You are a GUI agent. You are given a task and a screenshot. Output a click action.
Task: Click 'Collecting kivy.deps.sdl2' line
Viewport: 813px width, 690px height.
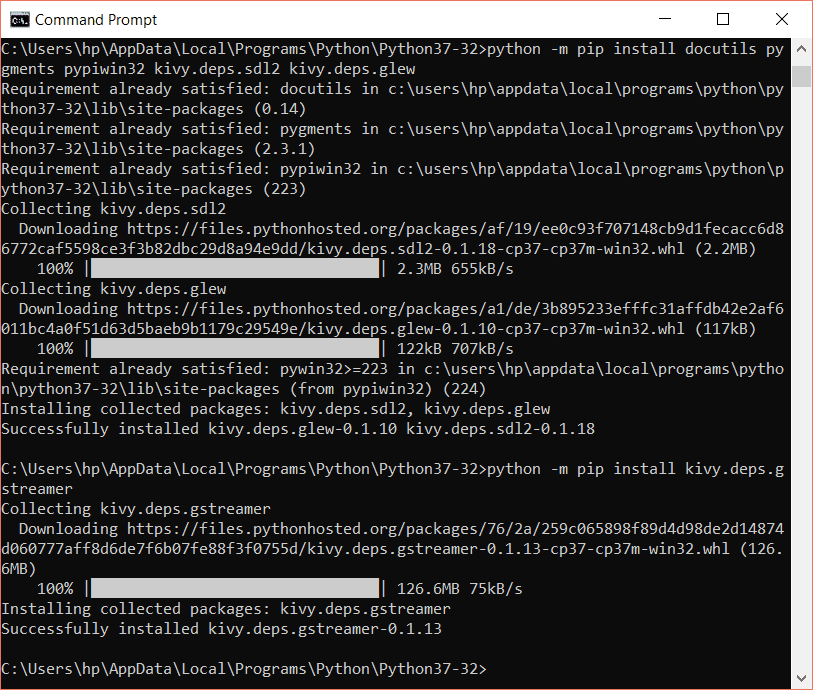tap(114, 209)
